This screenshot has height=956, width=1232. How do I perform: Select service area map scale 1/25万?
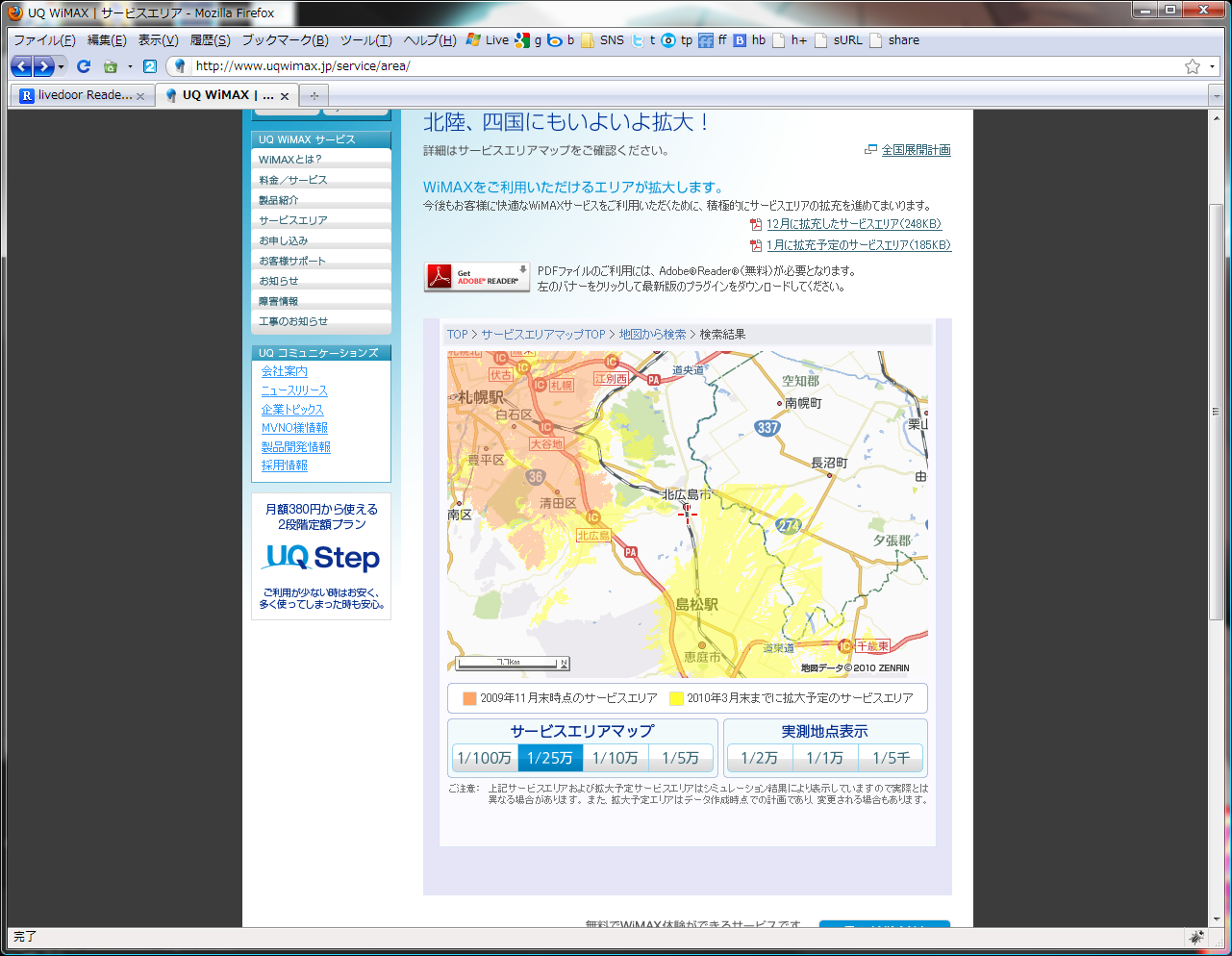(550, 758)
